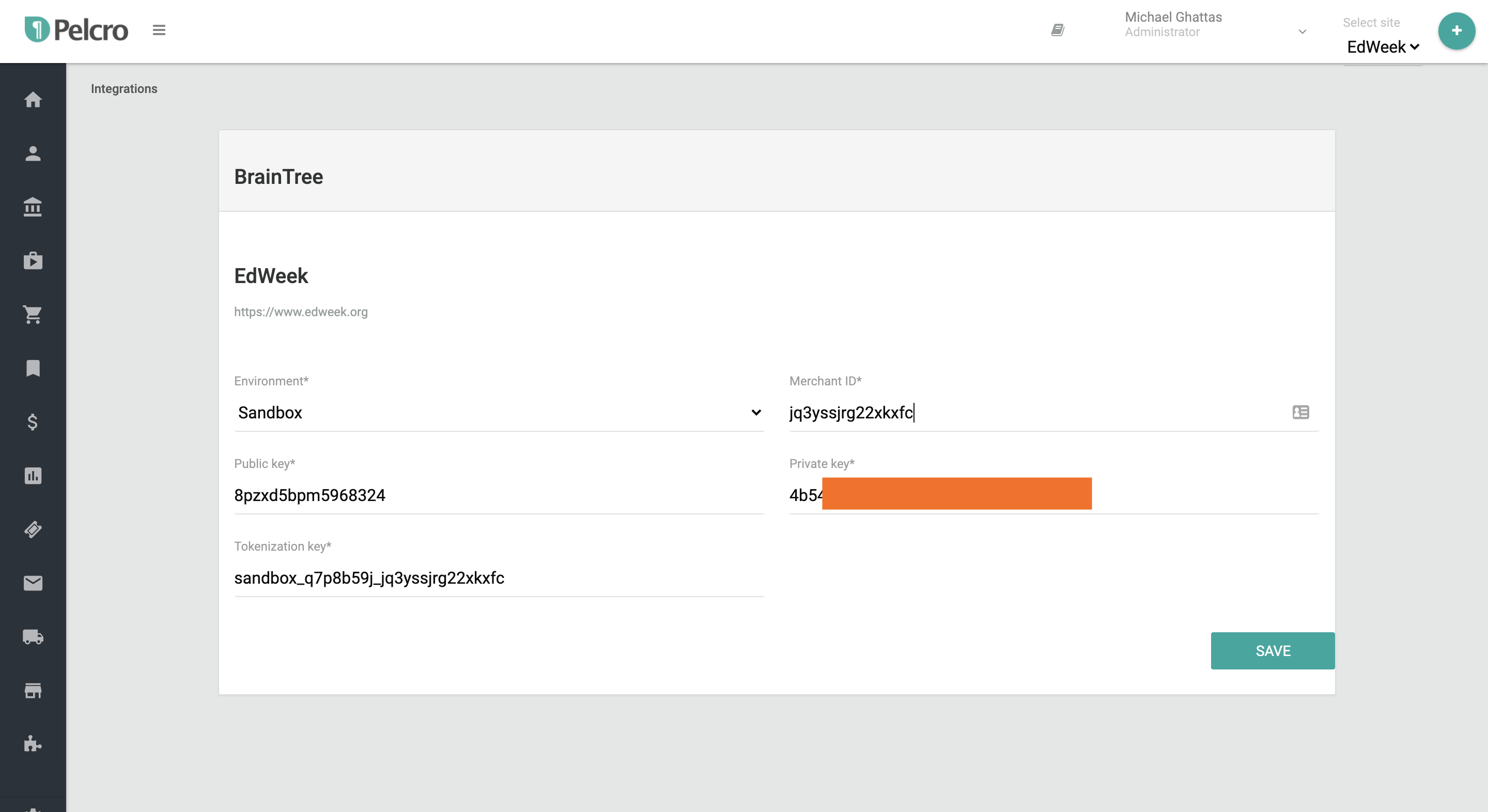Click into the Public key field
This screenshot has width=1488, height=812.
[499, 495]
